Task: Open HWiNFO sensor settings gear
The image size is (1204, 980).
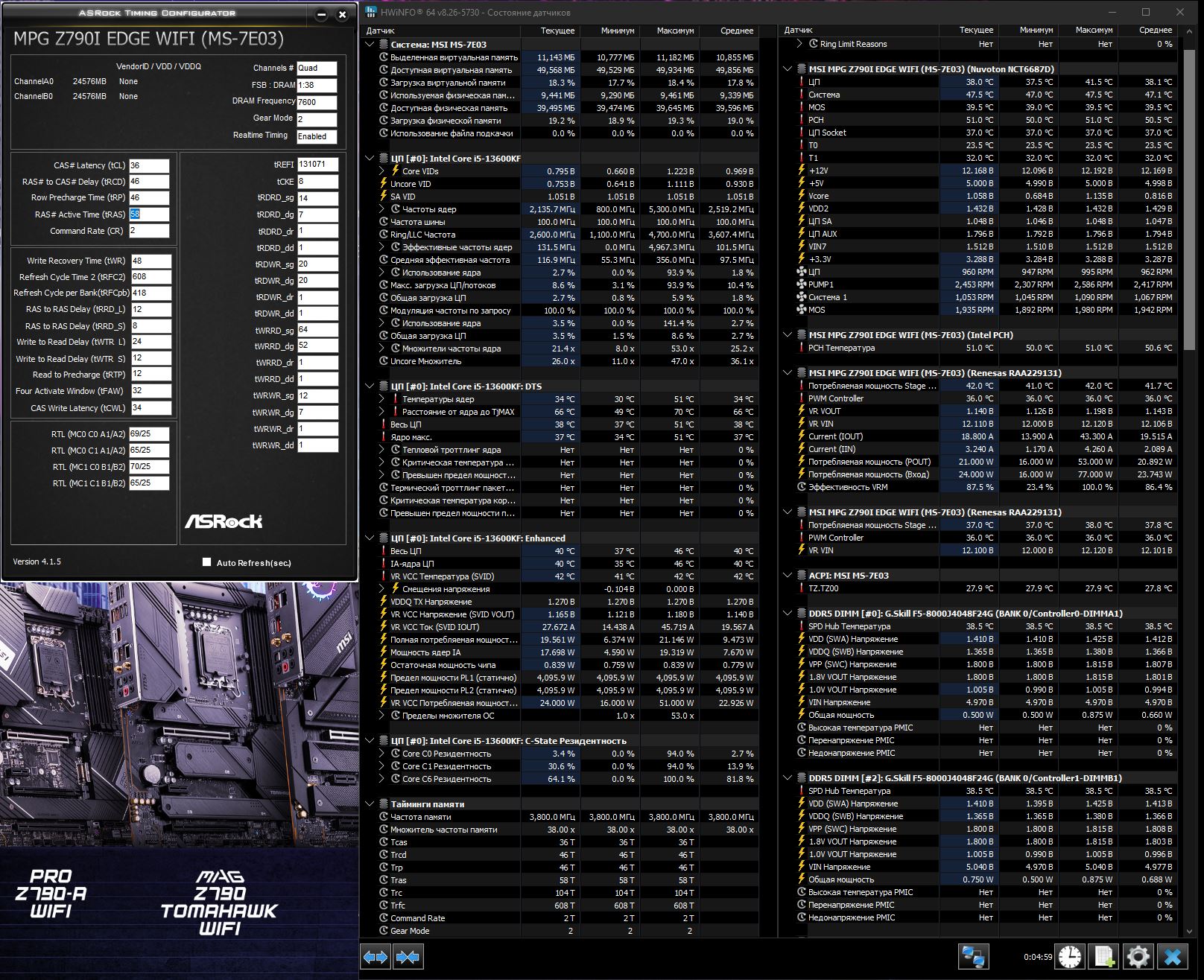Action: (1138, 957)
